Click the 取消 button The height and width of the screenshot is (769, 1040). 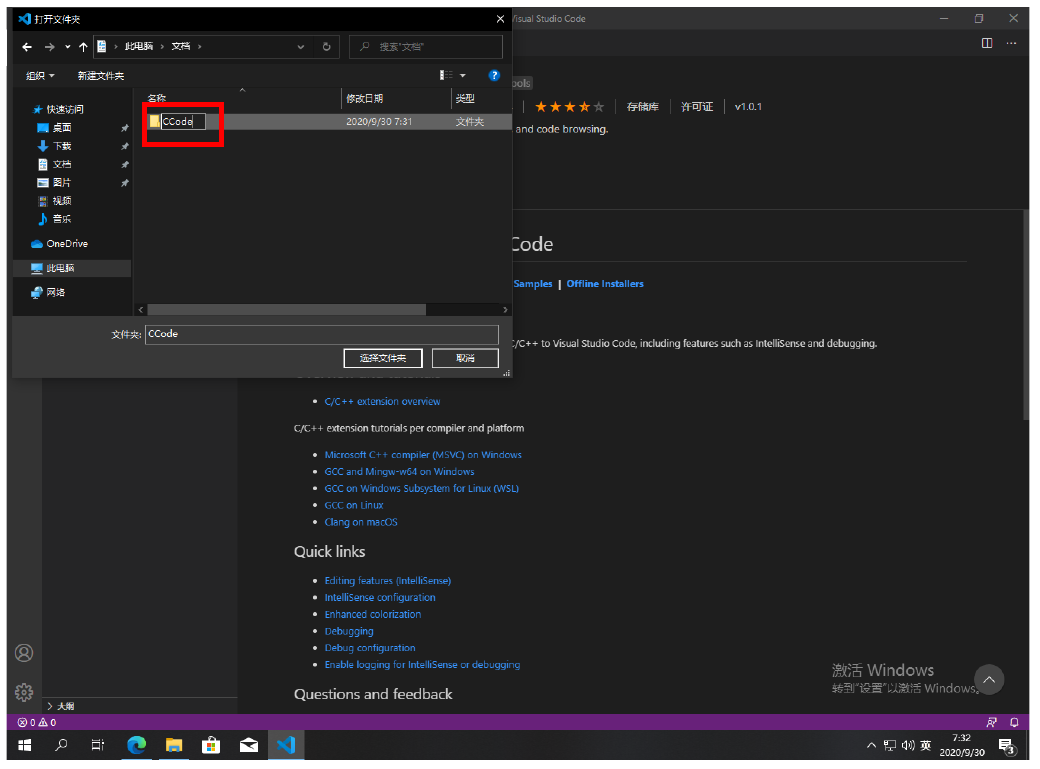click(x=465, y=358)
